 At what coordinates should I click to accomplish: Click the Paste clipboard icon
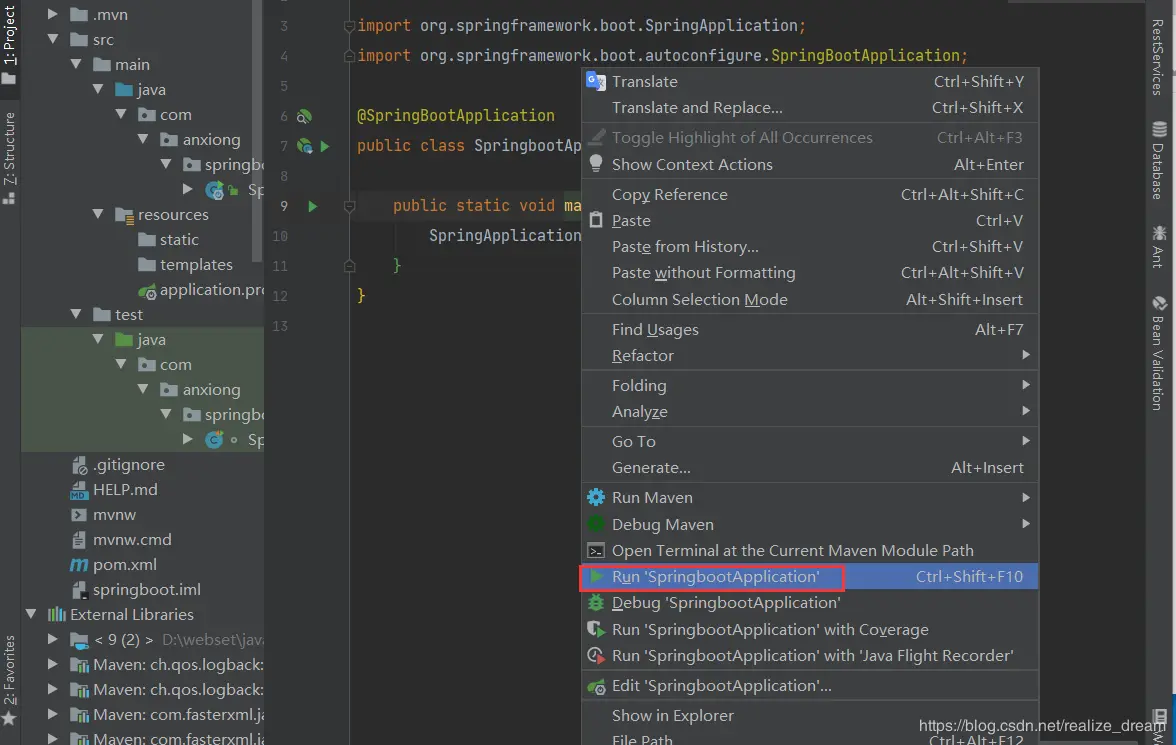coord(596,220)
